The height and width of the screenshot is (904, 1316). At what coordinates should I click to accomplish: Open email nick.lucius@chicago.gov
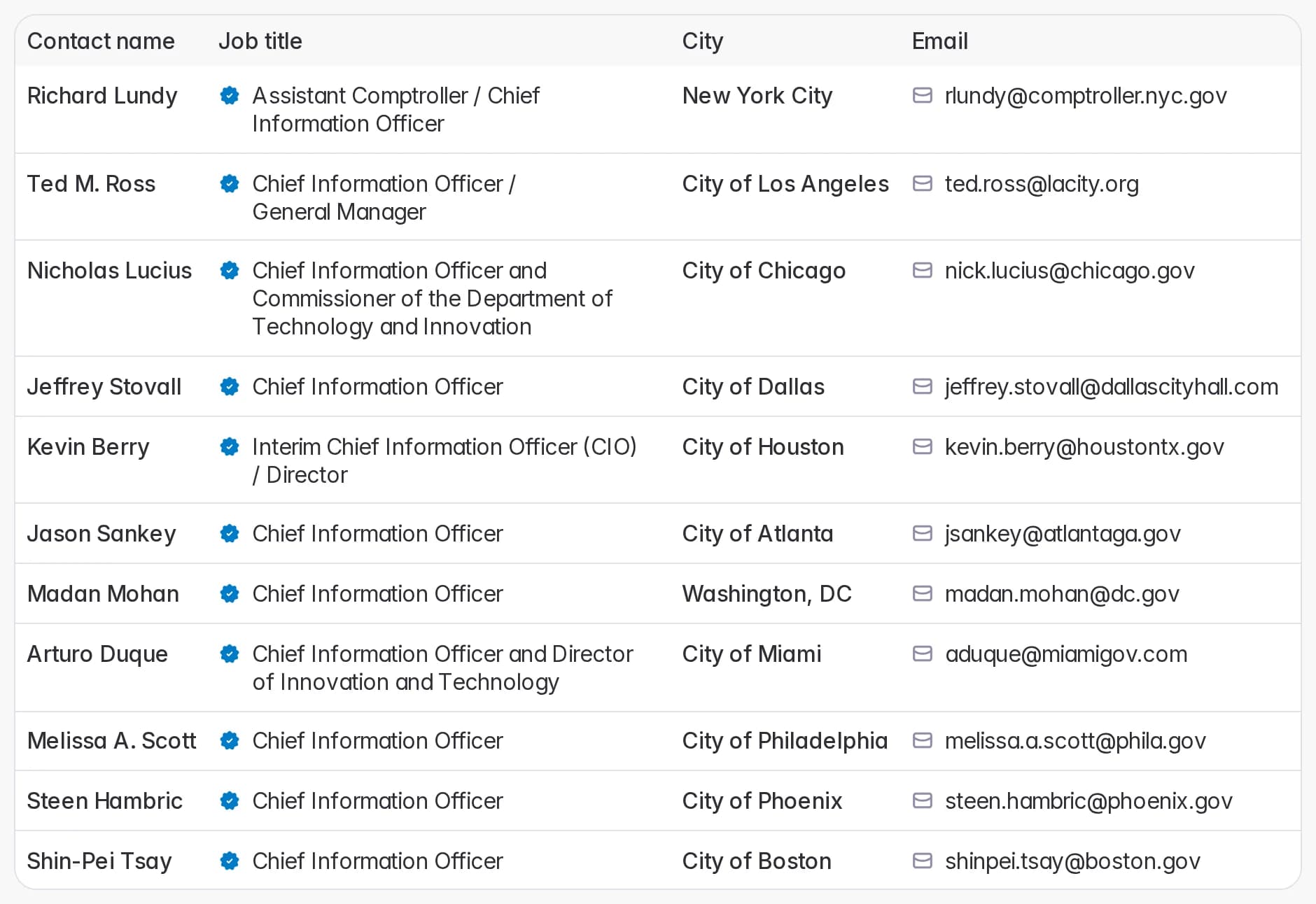tap(1070, 271)
